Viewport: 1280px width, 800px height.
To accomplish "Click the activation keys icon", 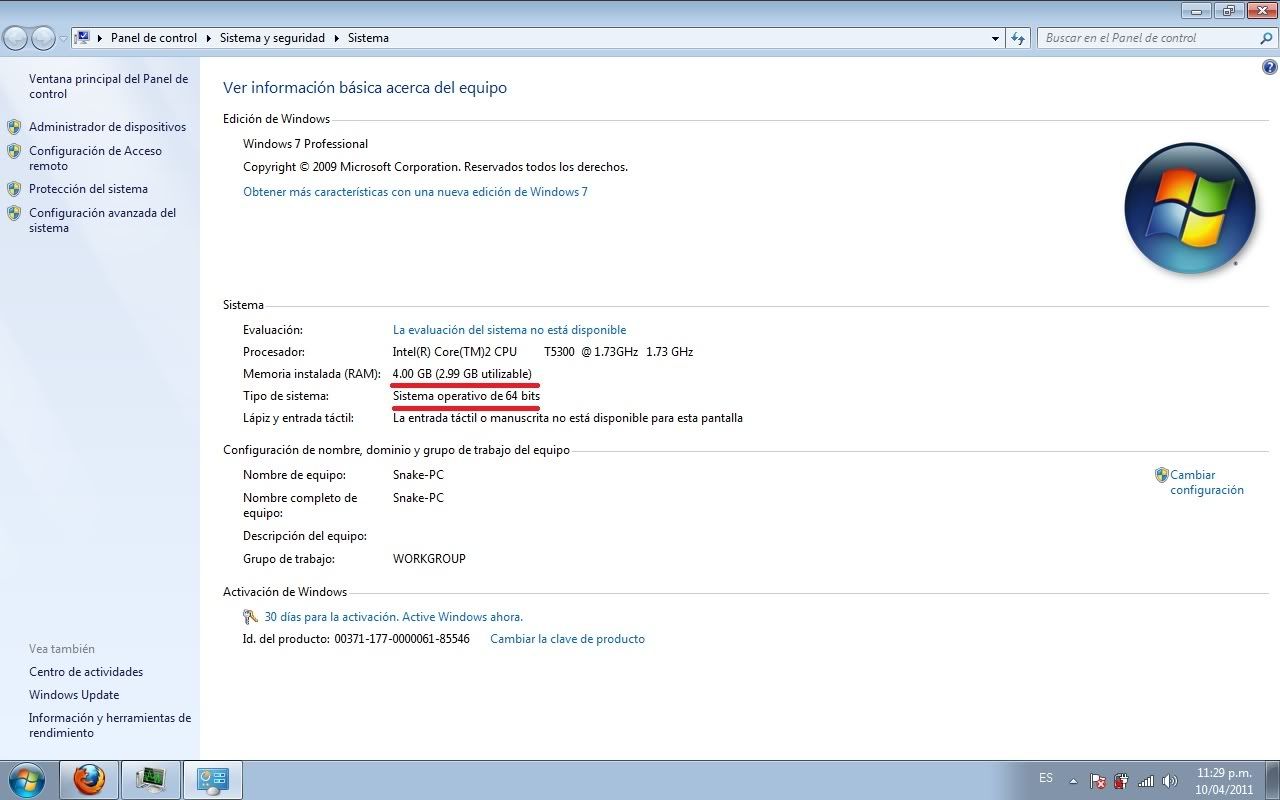I will click(251, 617).
